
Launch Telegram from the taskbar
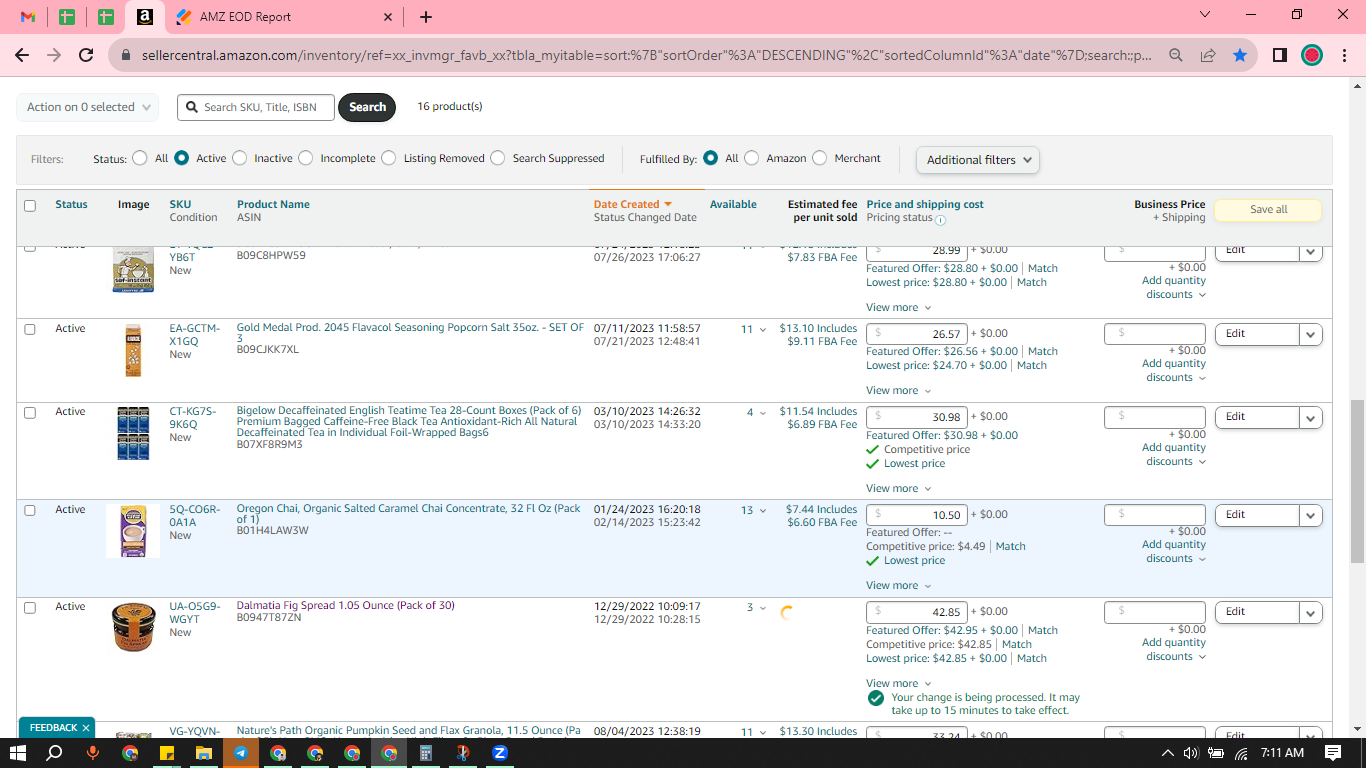[x=240, y=753]
